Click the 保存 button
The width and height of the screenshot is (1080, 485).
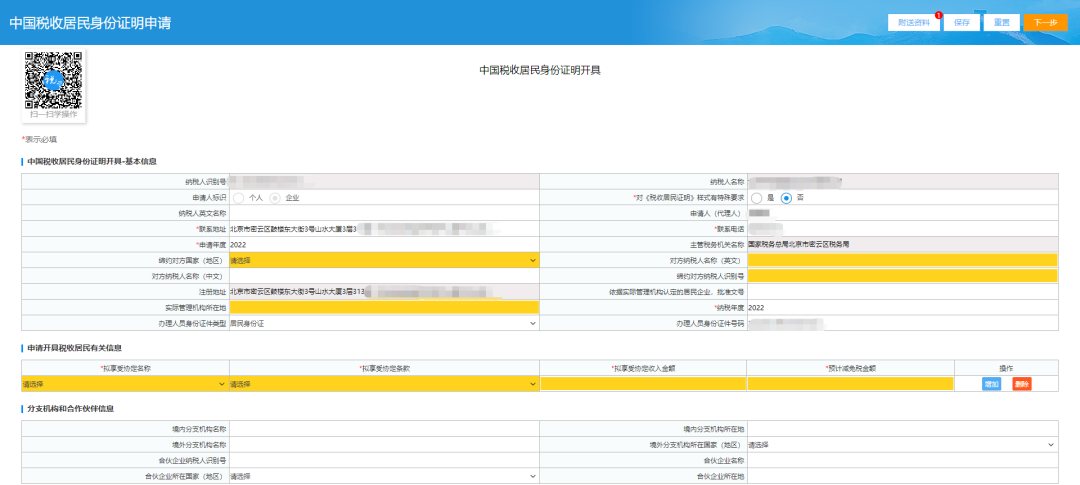point(961,23)
